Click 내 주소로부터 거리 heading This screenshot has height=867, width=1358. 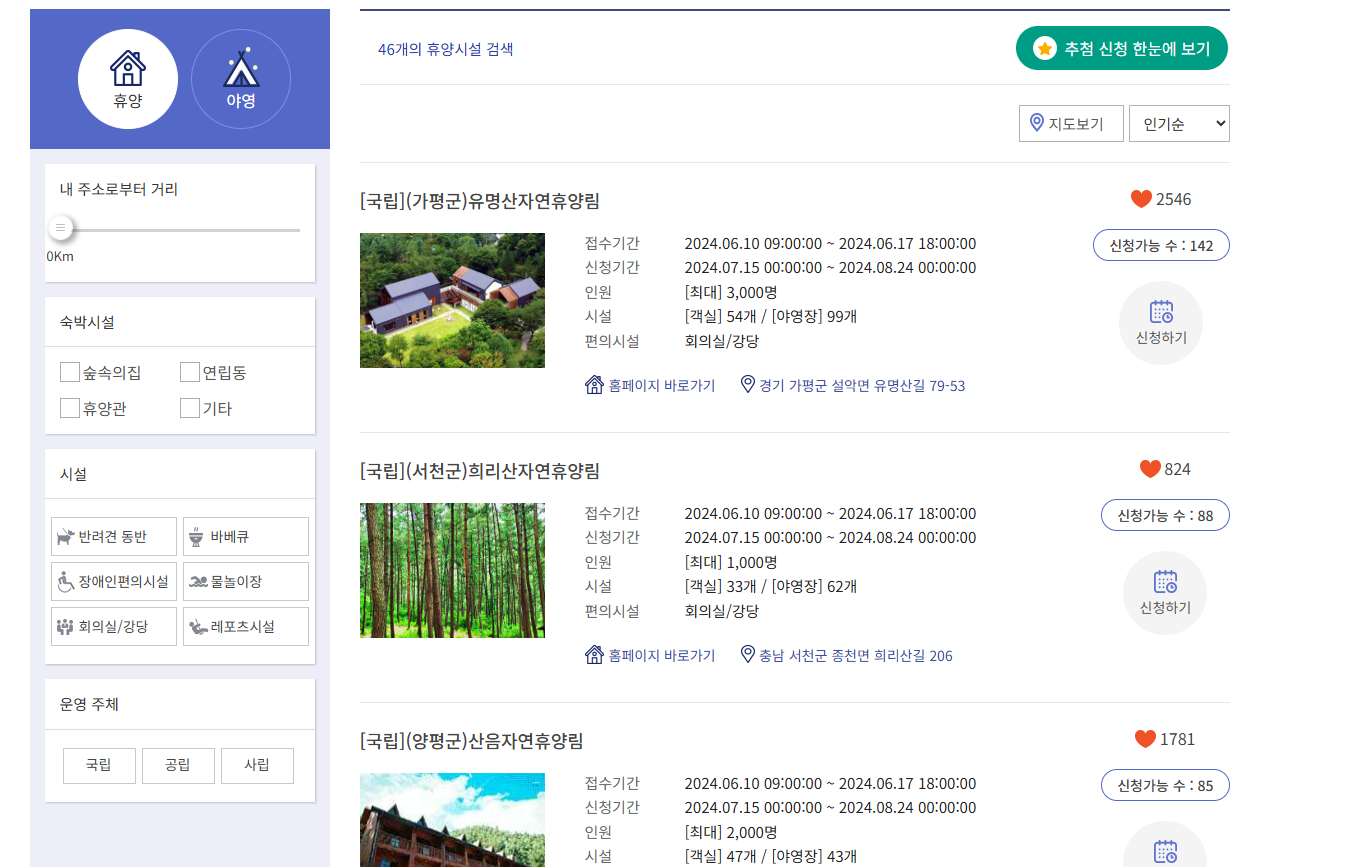119,189
